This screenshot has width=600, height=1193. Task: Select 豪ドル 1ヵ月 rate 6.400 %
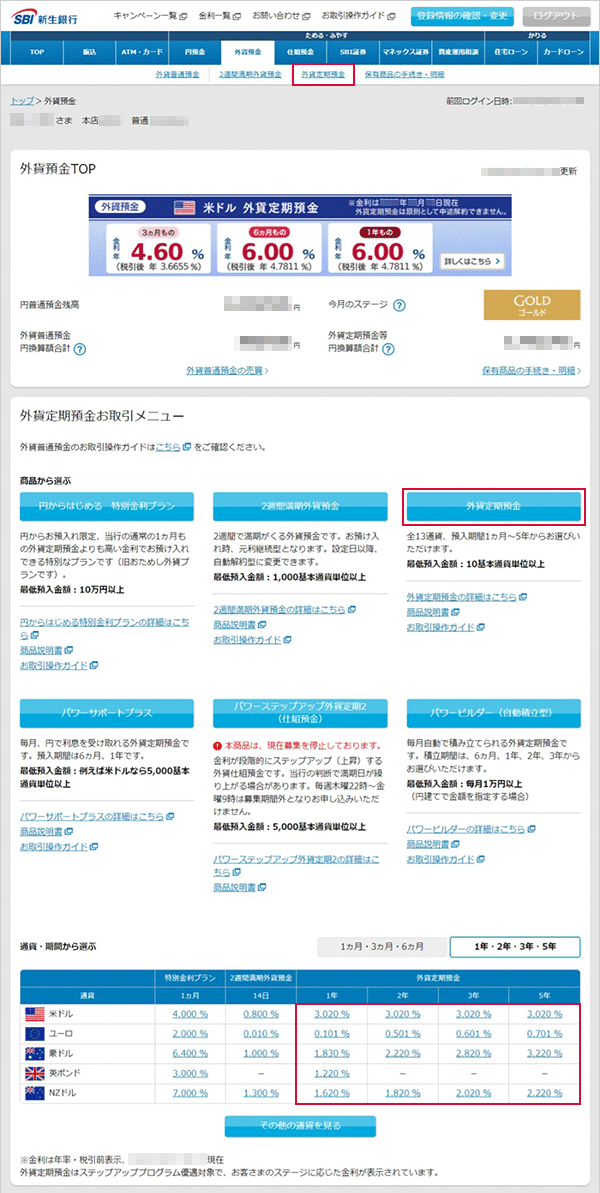(189, 1054)
